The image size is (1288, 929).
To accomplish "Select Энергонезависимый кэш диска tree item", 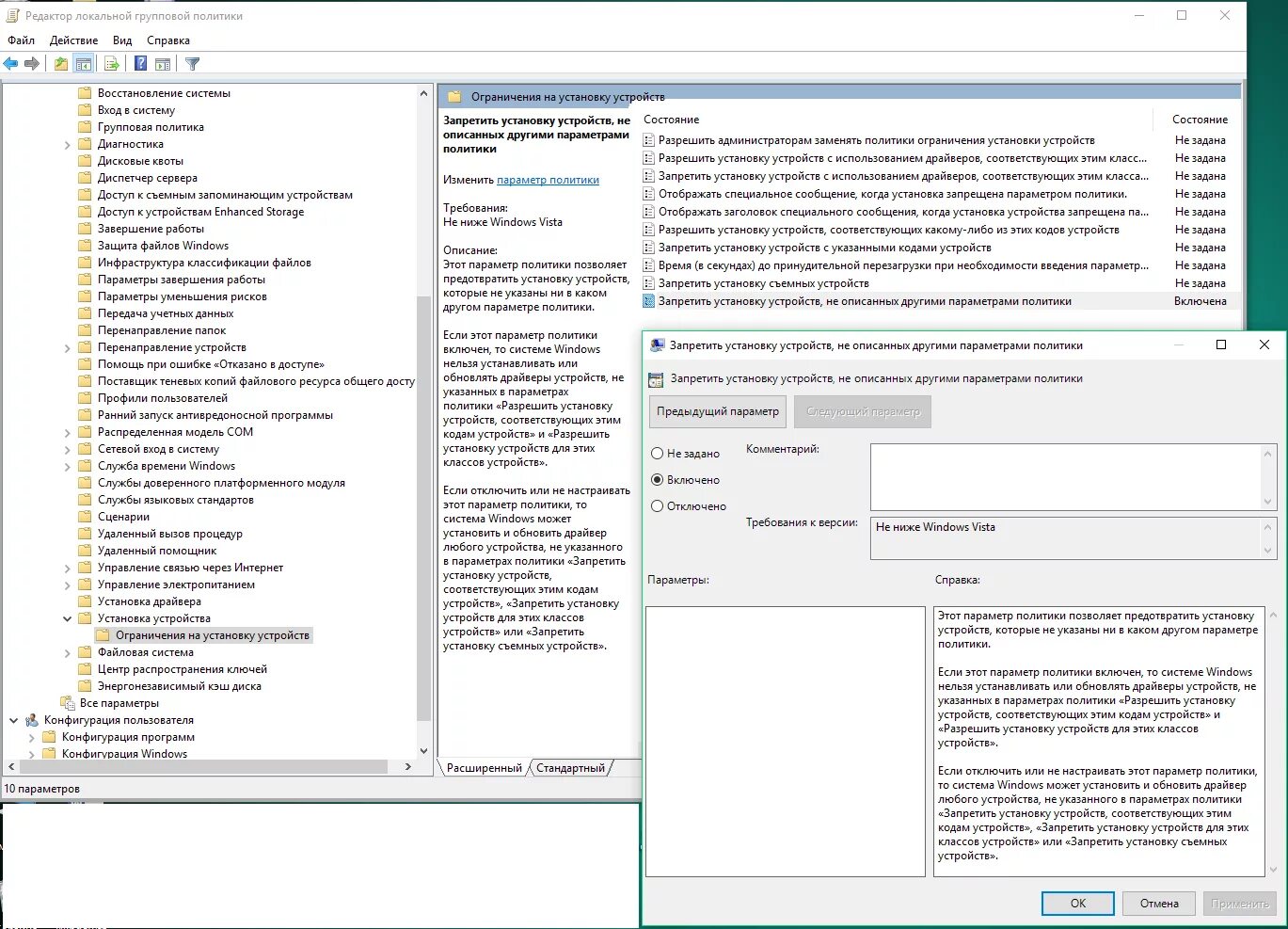I will [x=180, y=686].
